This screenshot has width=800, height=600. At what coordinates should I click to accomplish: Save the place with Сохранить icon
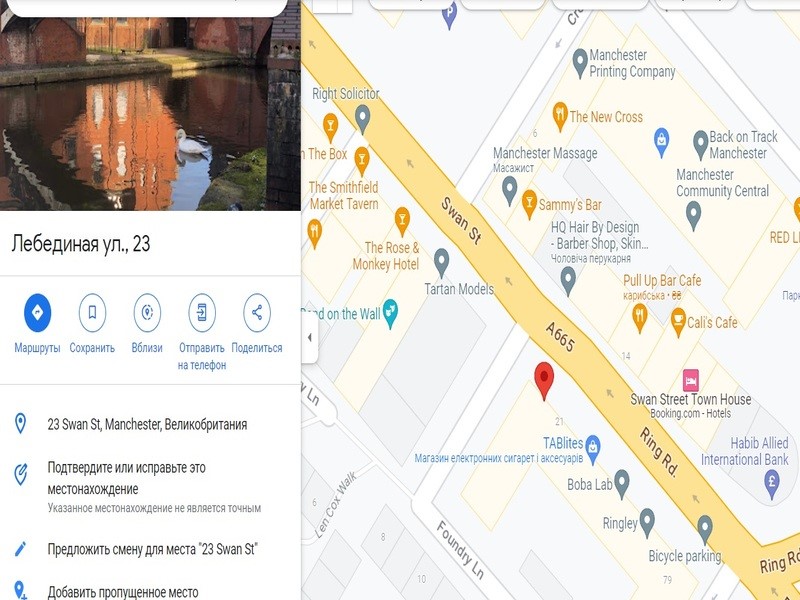click(92, 312)
